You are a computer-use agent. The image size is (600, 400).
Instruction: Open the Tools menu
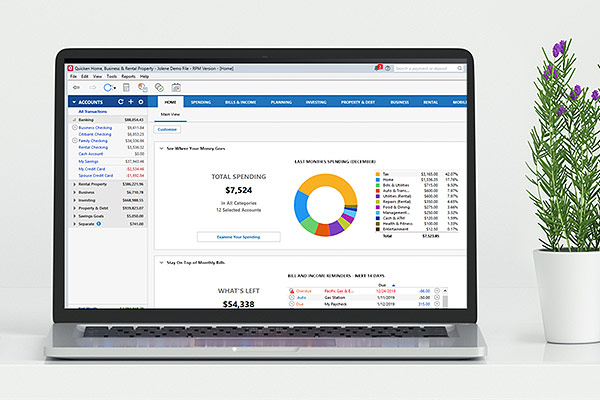[x=112, y=77]
